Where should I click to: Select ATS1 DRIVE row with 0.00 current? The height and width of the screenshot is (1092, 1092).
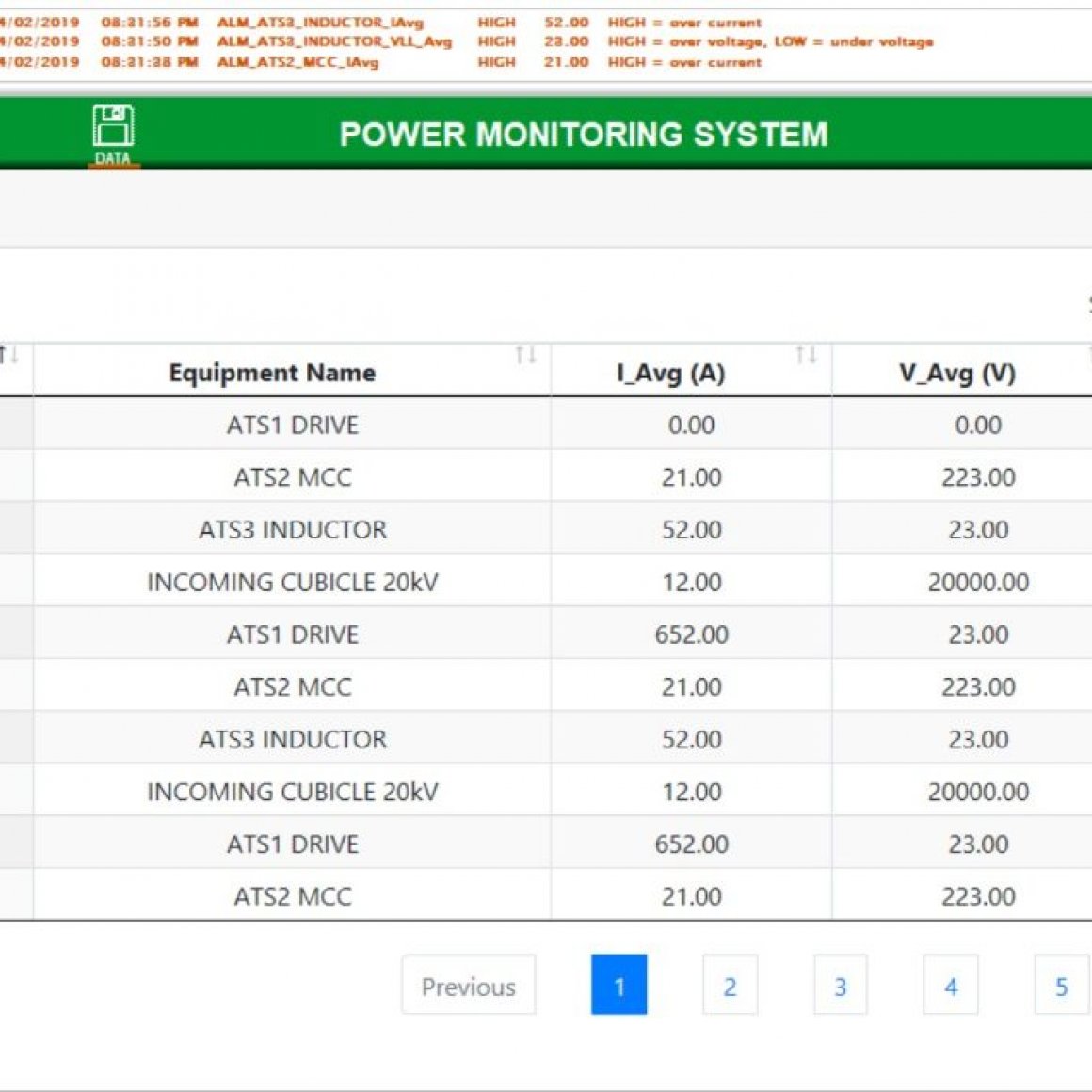pyautogui.click(x=292, y=425)
